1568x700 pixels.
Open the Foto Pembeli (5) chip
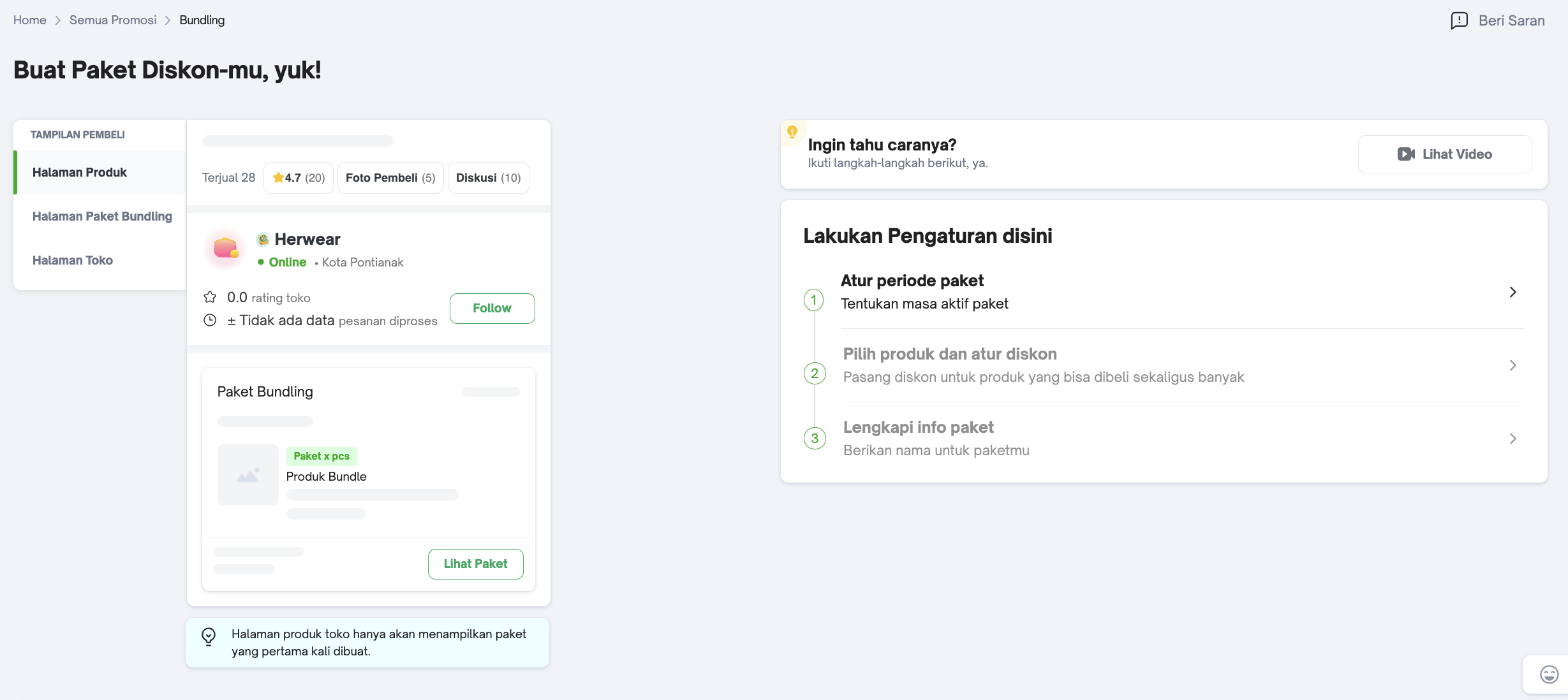point(390,178)
